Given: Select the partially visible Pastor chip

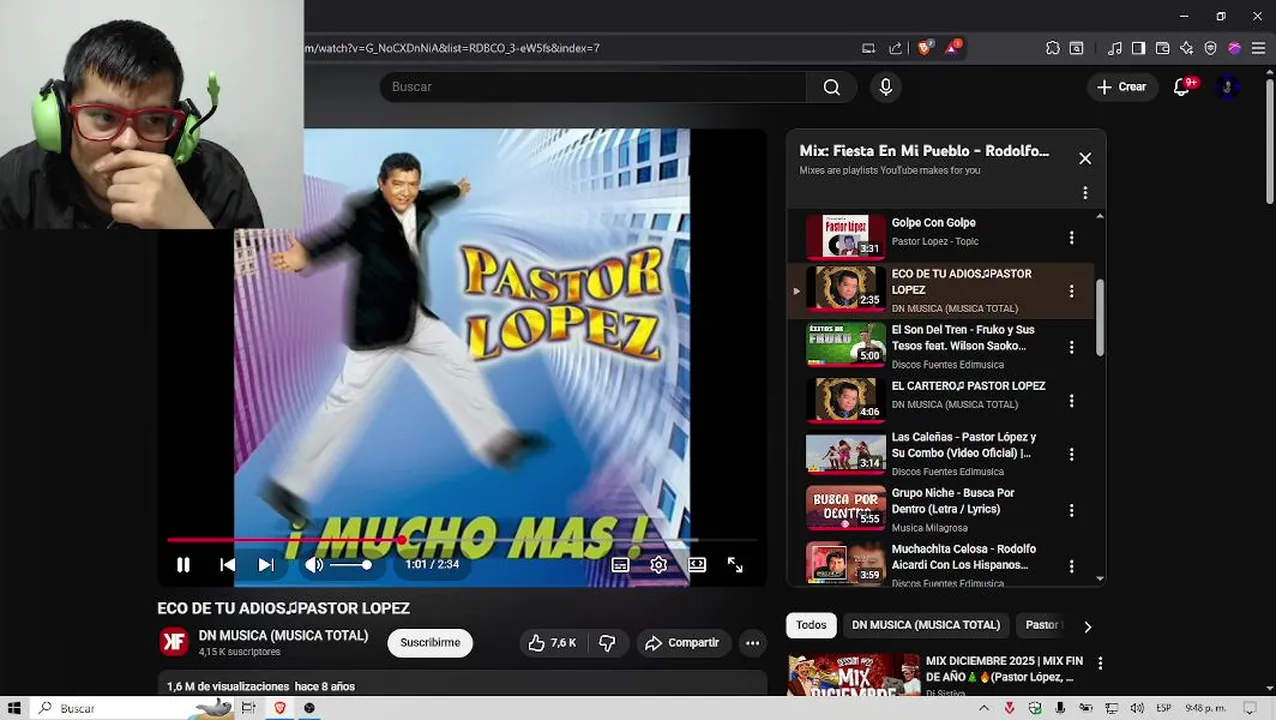Looking at the screenshot, I should pos(1042,625).
